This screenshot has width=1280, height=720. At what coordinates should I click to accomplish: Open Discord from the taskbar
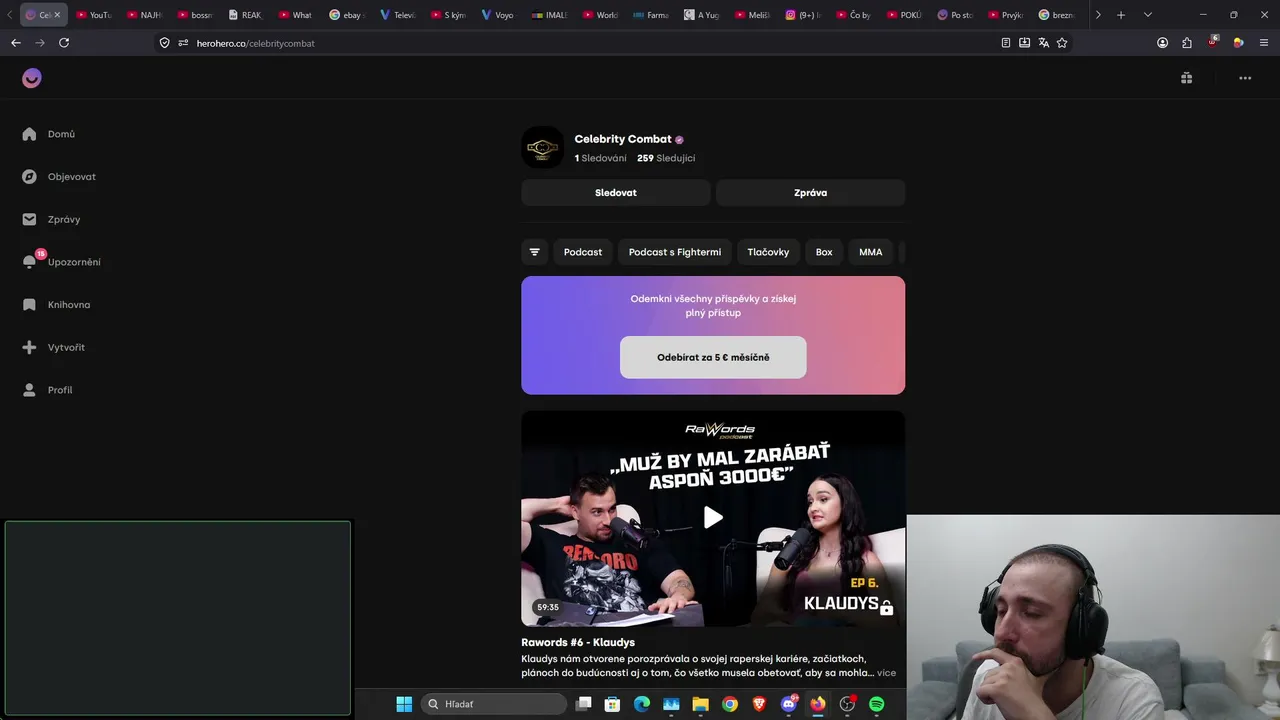[x=789, y=704]
